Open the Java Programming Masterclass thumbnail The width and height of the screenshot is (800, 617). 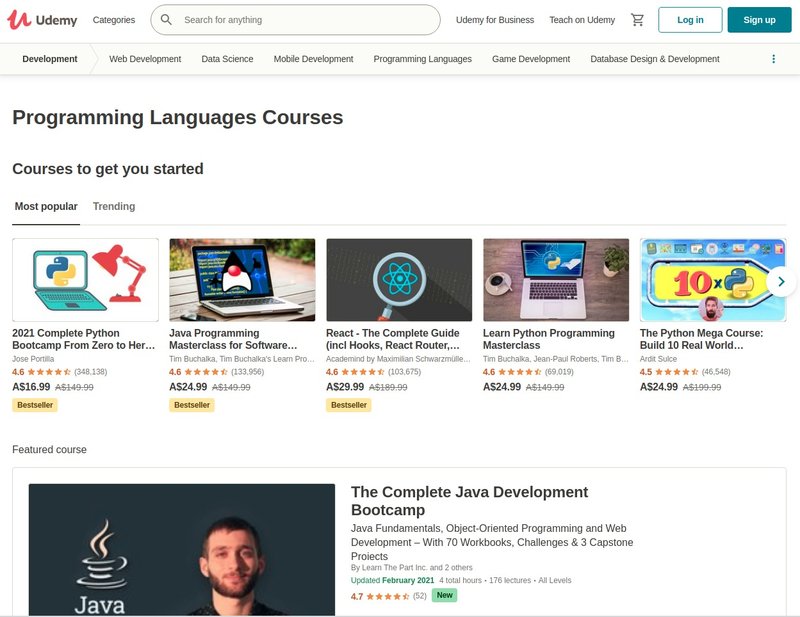tap(242, 280)
